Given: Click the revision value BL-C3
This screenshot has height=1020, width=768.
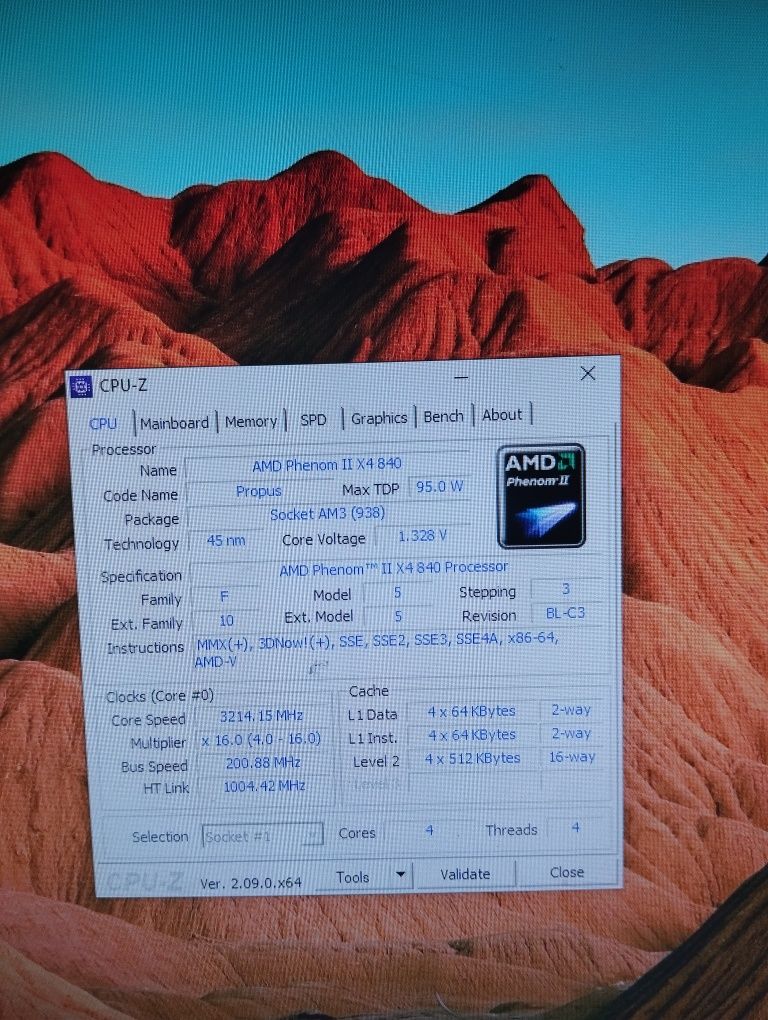Looking at the screenshot, I should (565, 613).
